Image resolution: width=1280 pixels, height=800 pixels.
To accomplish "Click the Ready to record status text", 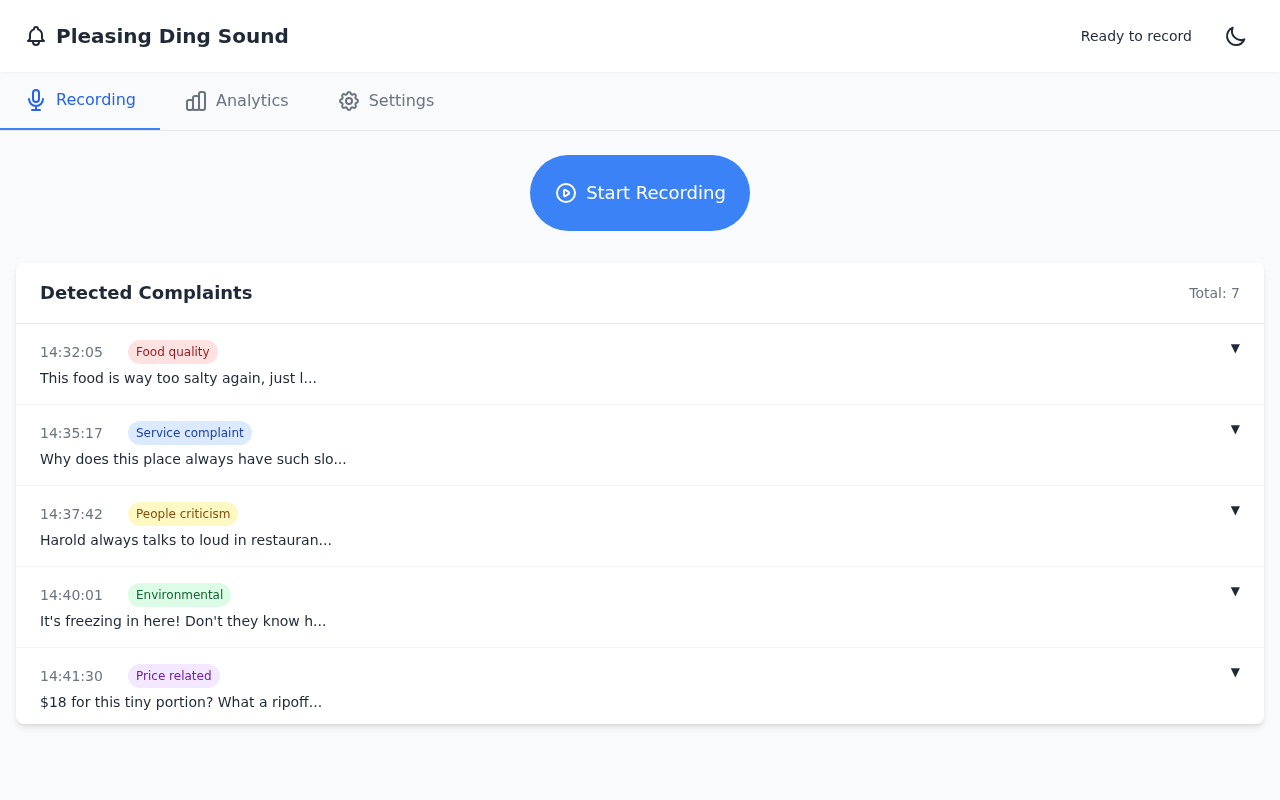I will (1136, 36).
